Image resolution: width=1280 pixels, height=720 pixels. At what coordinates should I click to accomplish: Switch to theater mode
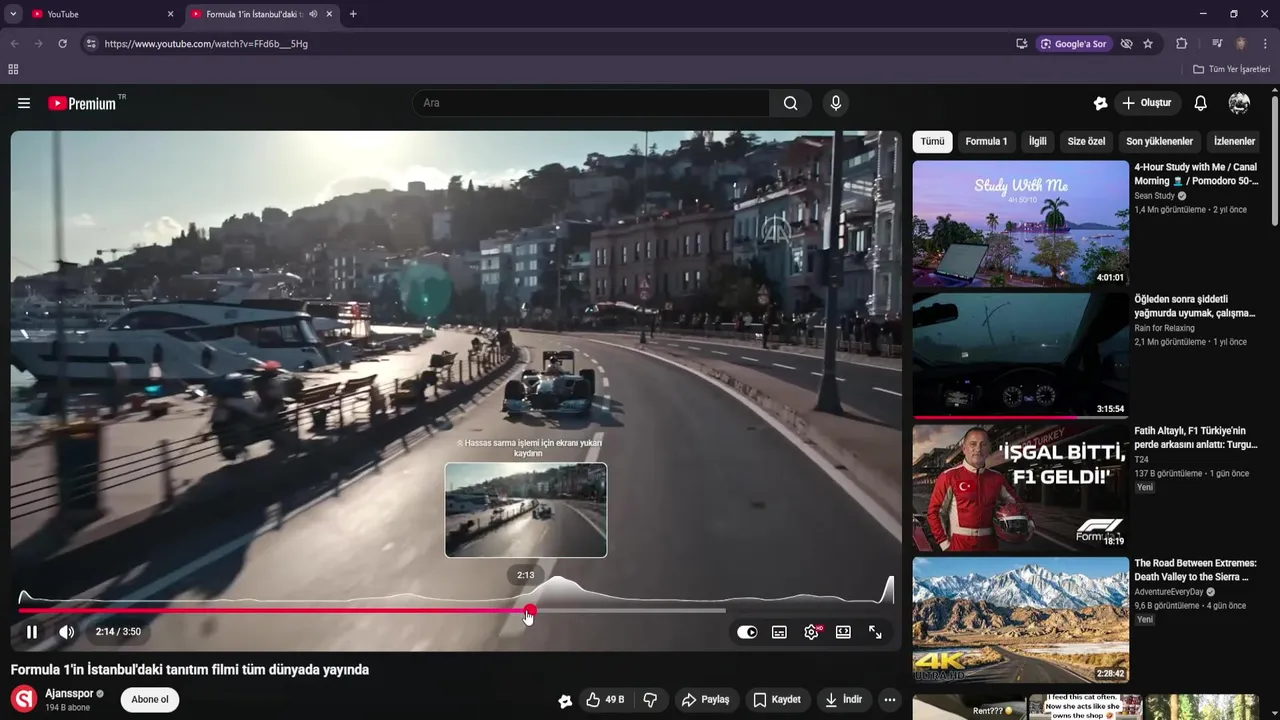pos(843,632)
